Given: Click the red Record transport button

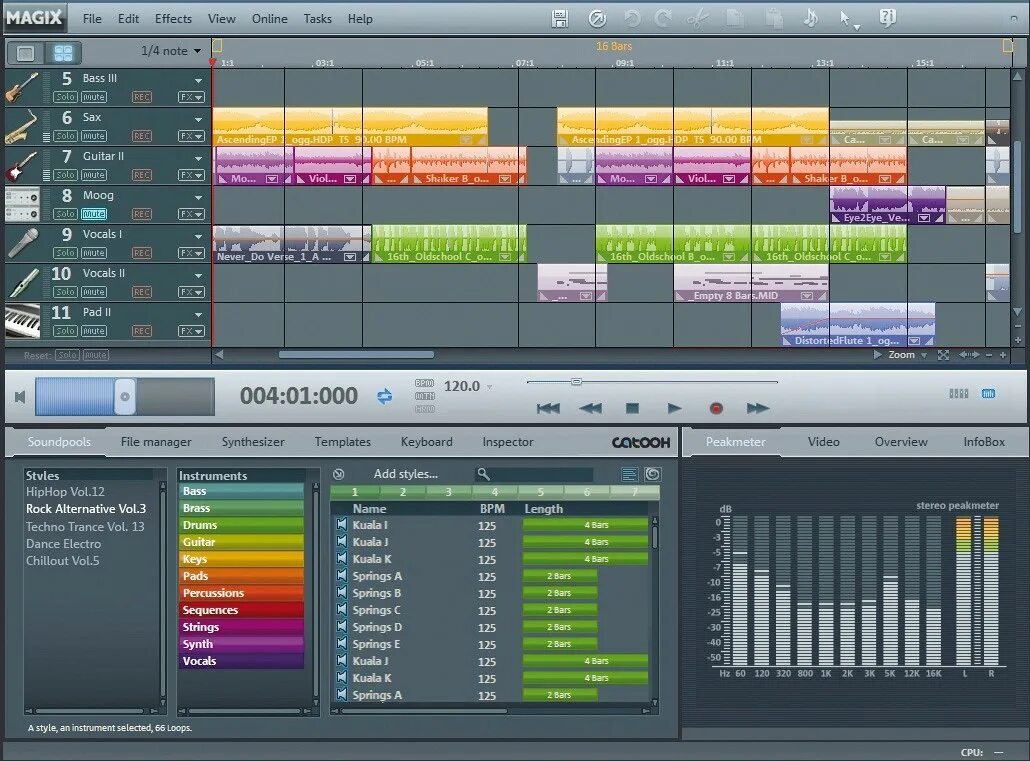Looking at the screenshot, I should click(716, 408).
